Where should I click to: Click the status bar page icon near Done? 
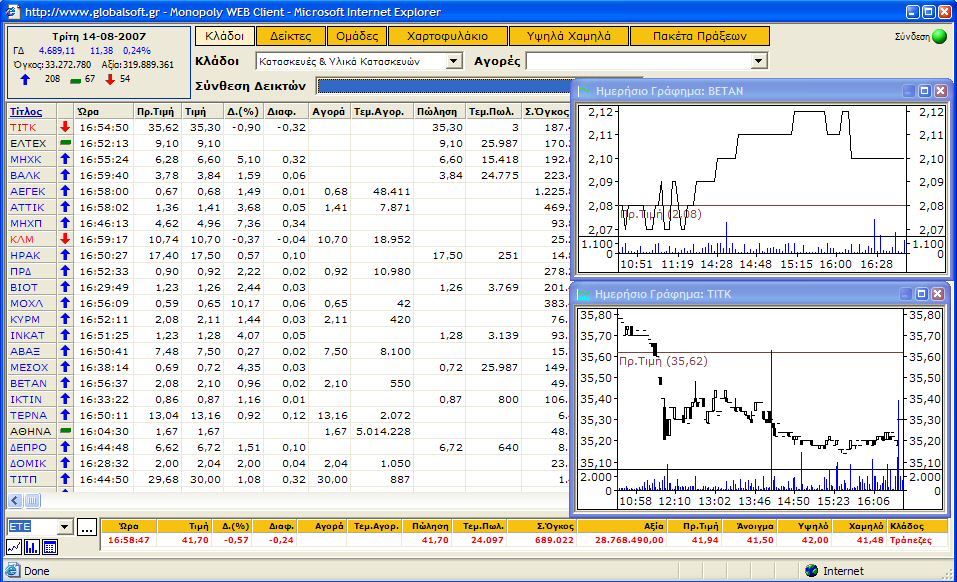tap(12, 570)
